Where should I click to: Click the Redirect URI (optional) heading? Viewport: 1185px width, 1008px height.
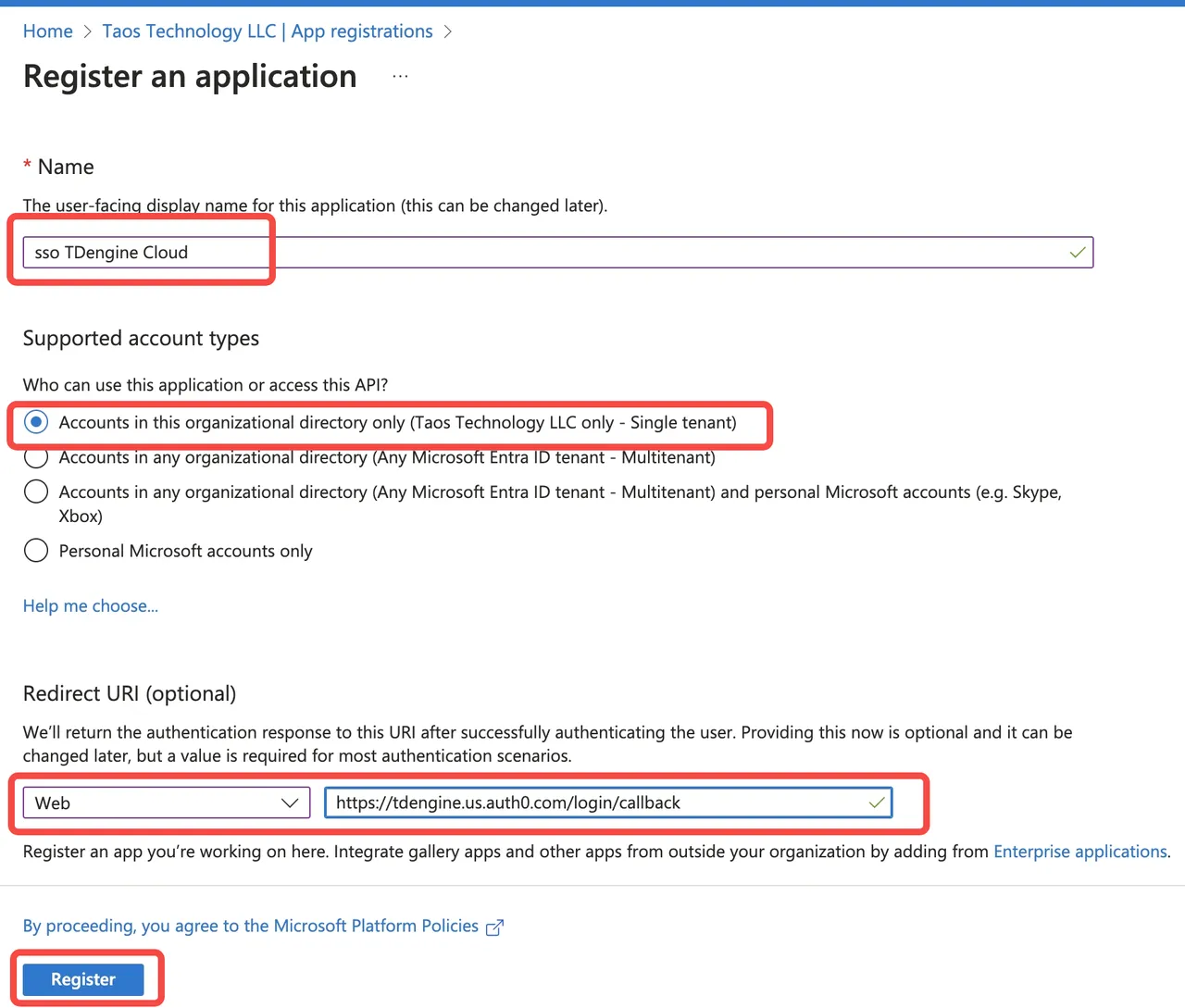pyautogui.click(x=130, y=694)
